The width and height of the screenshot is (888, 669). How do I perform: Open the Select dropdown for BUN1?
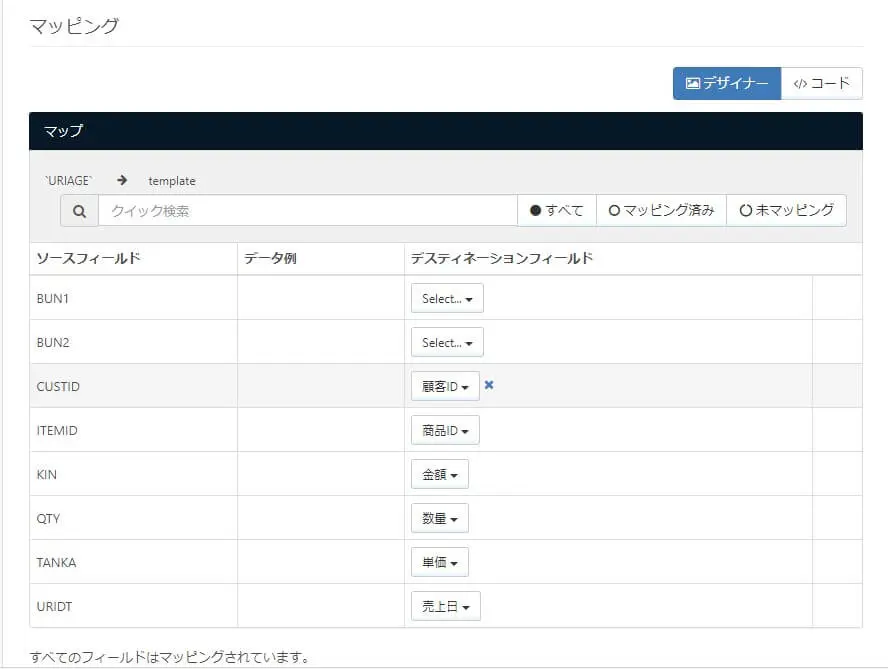[447, 299]
